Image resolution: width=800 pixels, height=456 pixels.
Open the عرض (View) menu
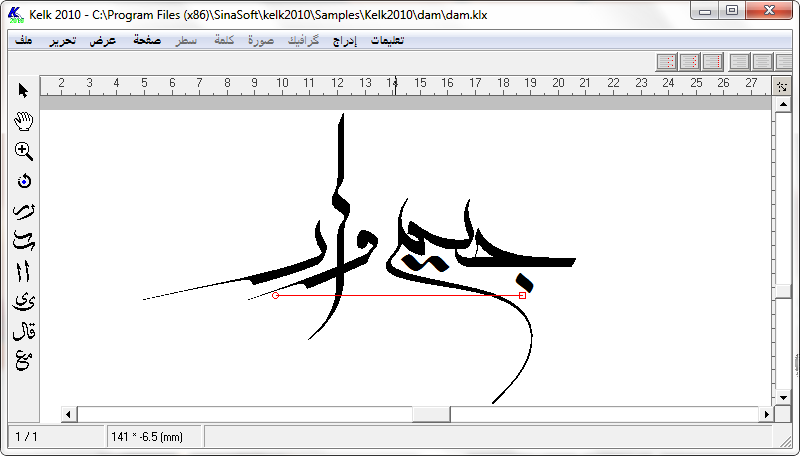(x=103, y=41)
